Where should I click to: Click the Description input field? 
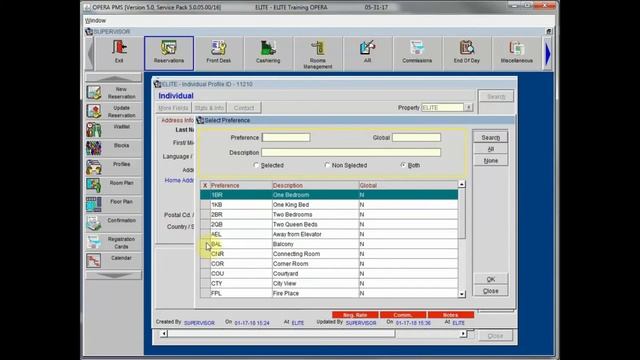[x=351, y=153]
